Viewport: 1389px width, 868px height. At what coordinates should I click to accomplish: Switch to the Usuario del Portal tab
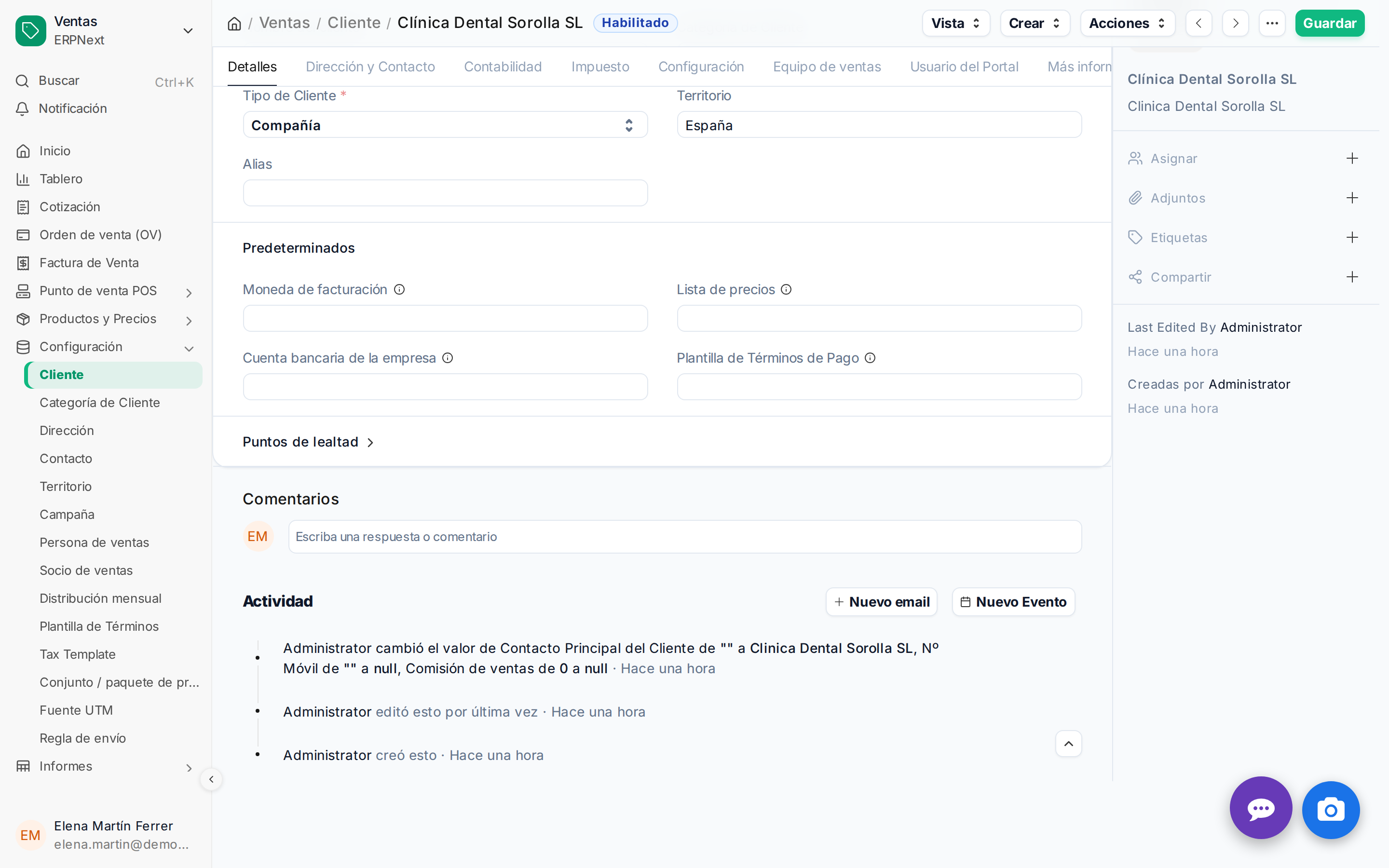(964, 67)
